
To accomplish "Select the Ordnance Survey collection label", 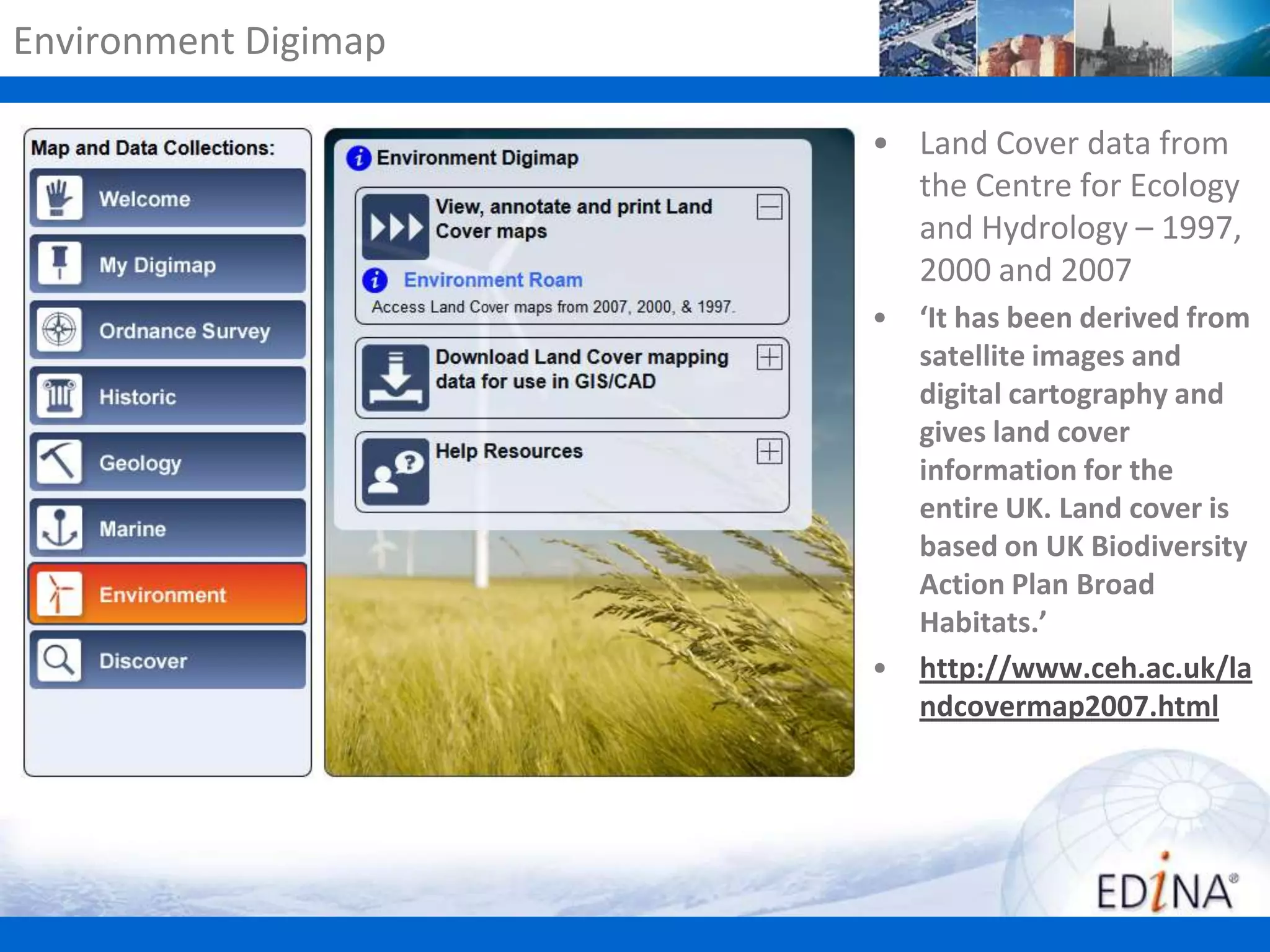I will (x=185, y=331).
